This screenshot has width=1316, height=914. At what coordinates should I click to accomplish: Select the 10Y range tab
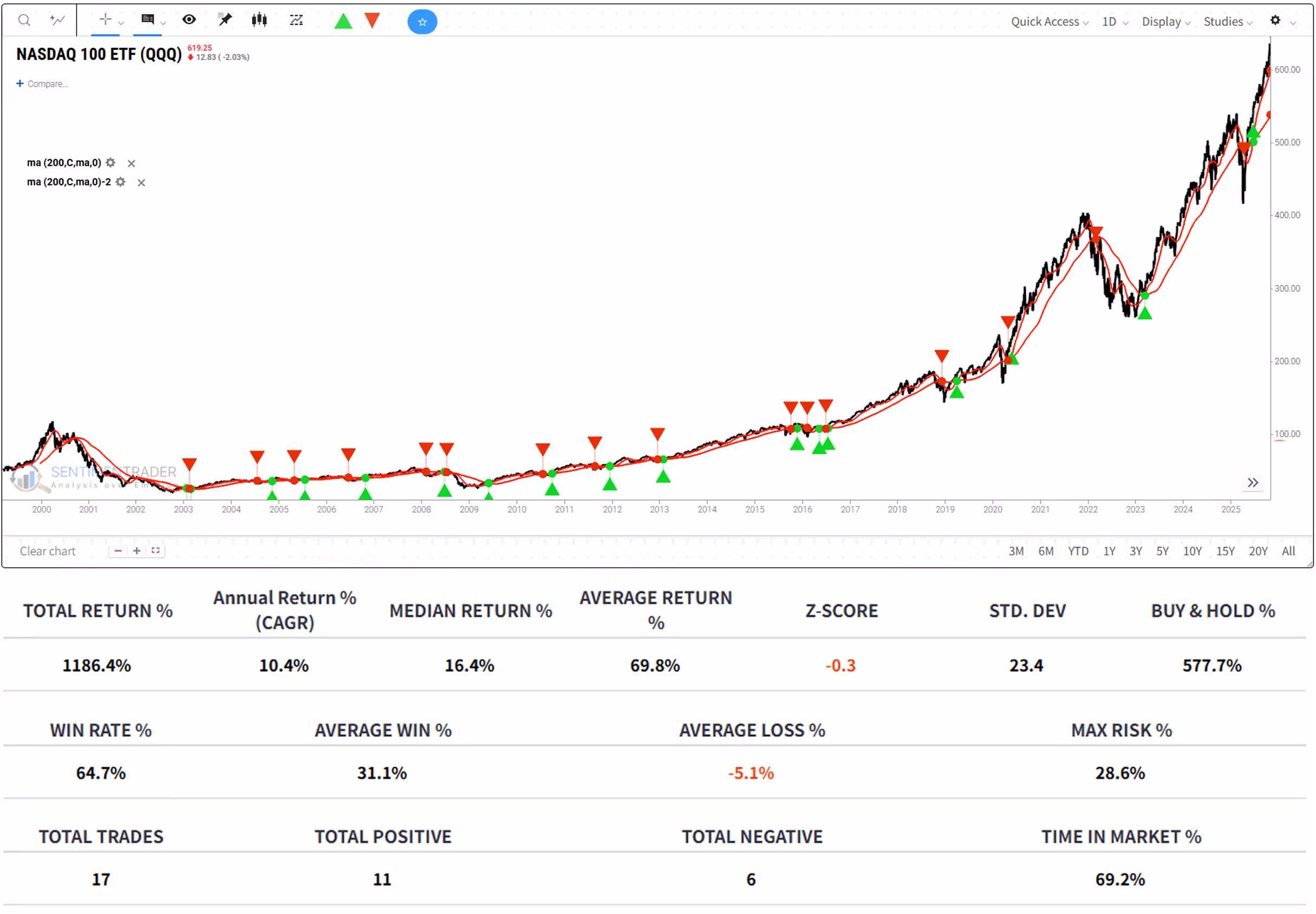[x=1192, y=551]
